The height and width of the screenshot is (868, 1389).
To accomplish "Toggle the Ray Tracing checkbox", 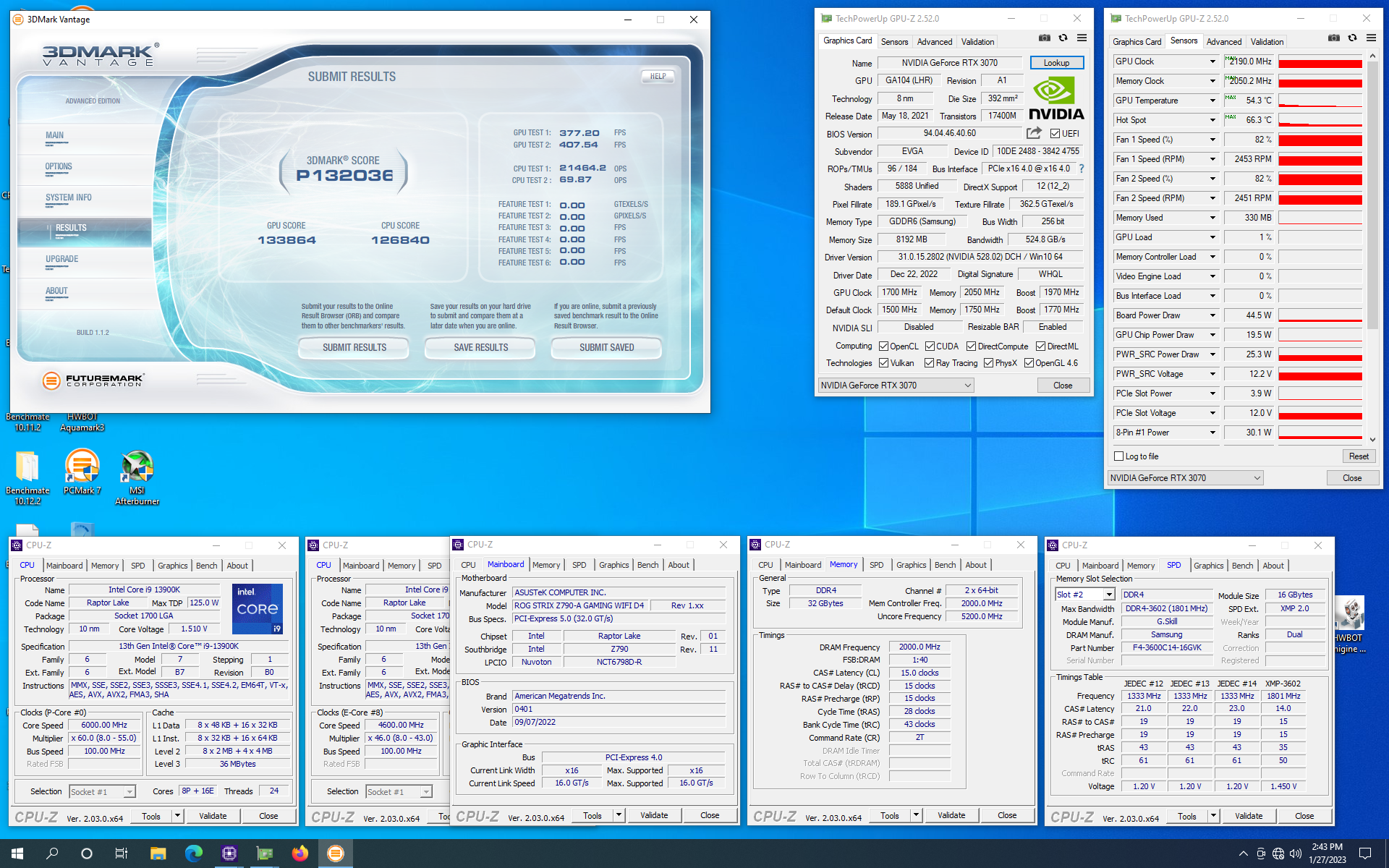I will tap(929, 363).
